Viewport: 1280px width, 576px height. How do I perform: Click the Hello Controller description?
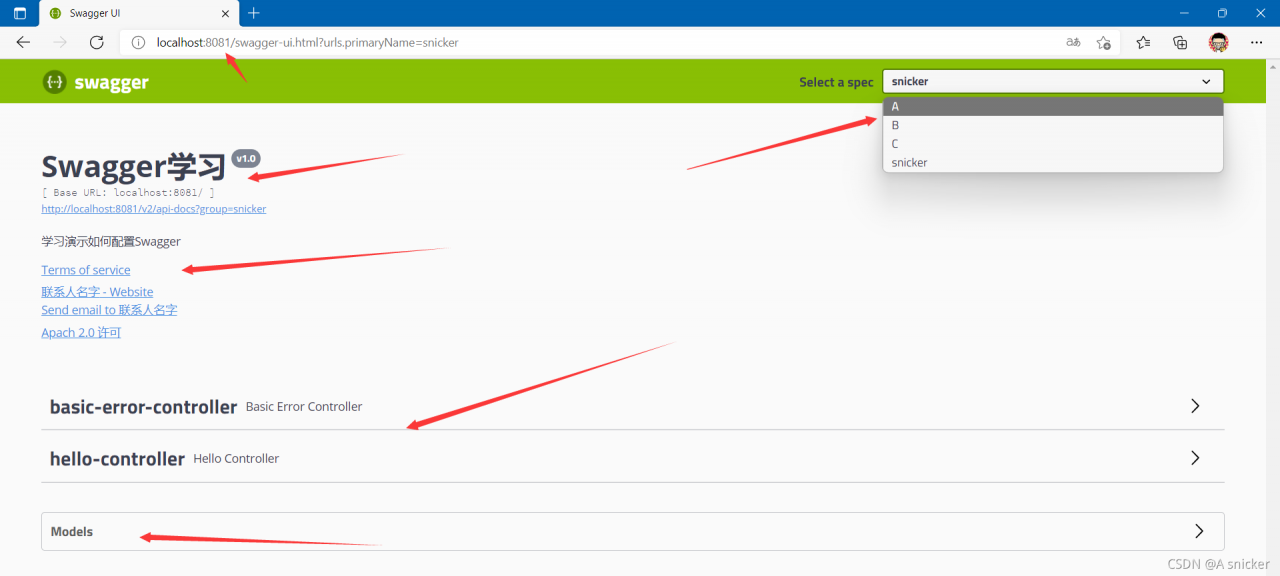(x=236, y=459)
